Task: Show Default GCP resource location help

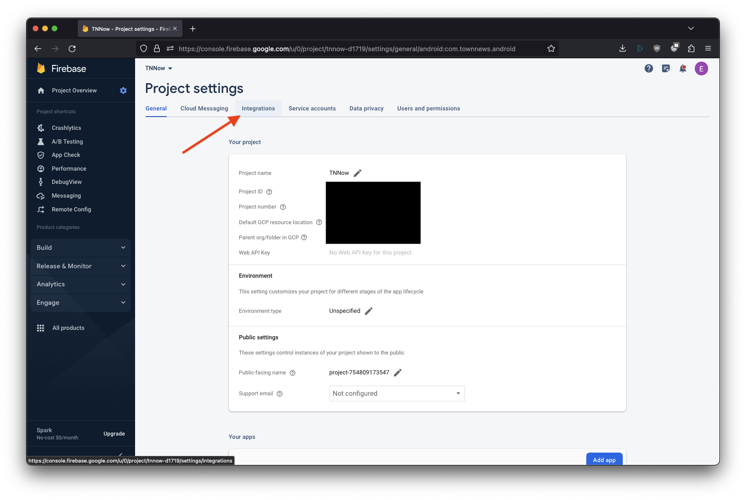Action: [x=319, y=222]
